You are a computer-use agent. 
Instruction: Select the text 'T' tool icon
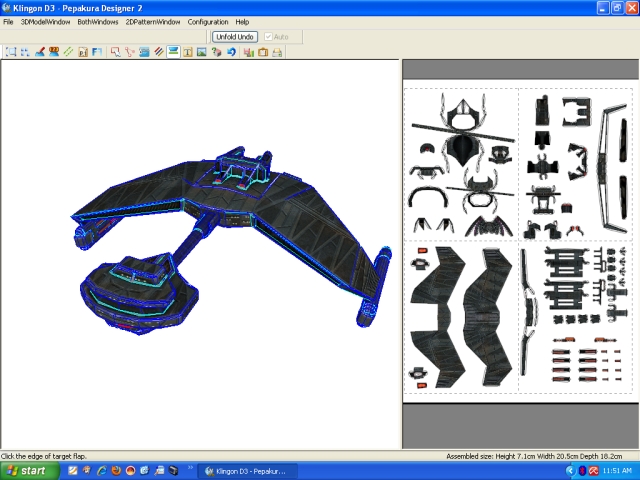pyautogui.click(x=187, y=52)
